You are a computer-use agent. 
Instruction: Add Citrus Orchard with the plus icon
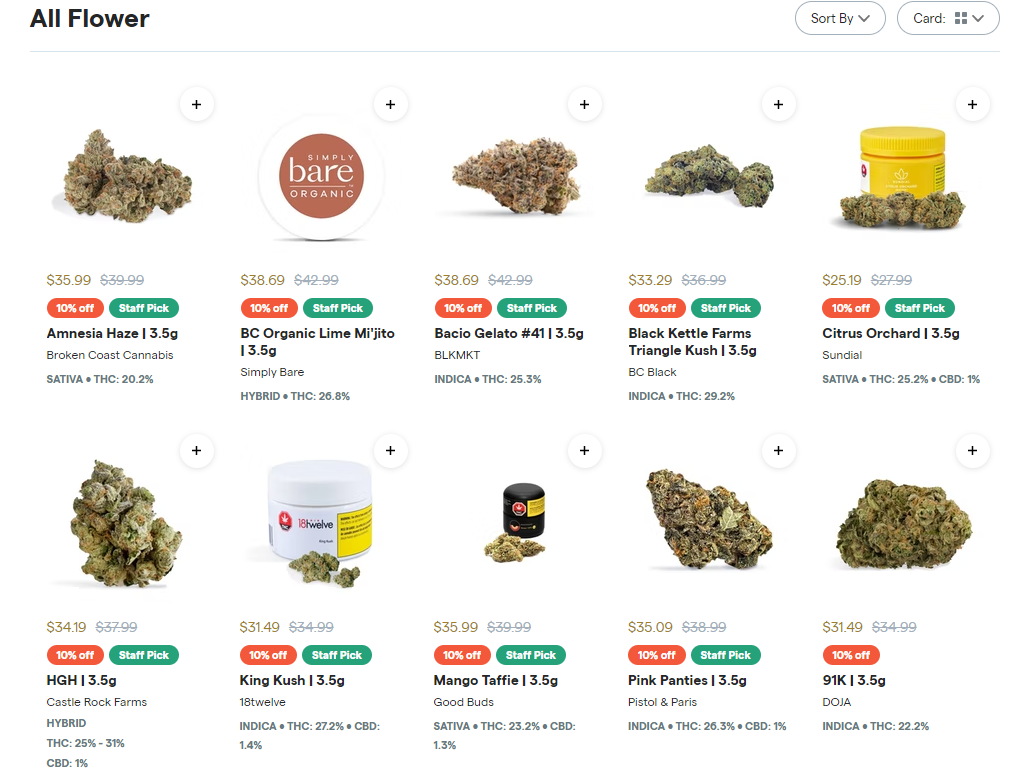tap(973, 104)
